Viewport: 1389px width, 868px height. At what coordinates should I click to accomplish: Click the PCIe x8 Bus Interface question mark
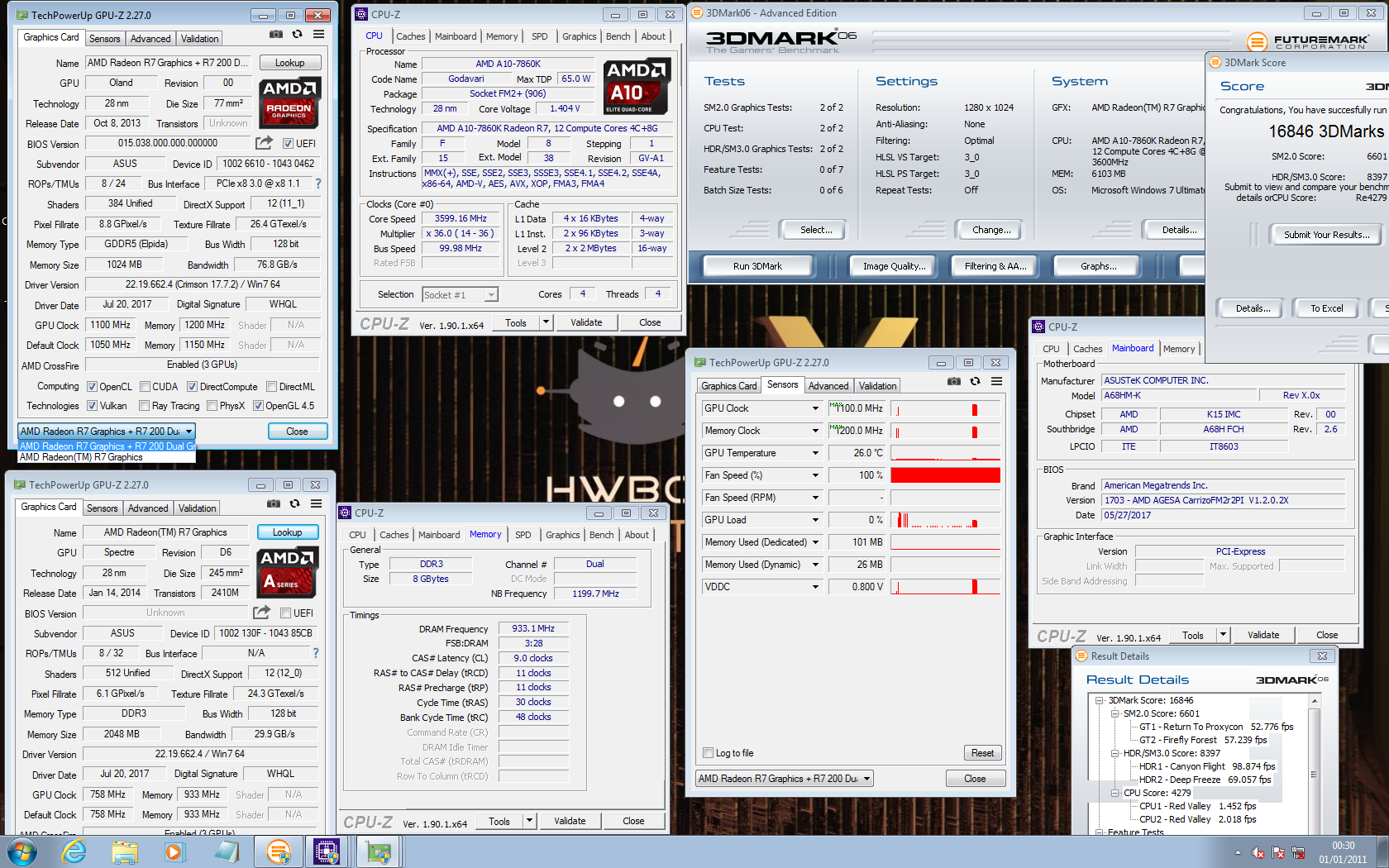(x=318, y=184)
